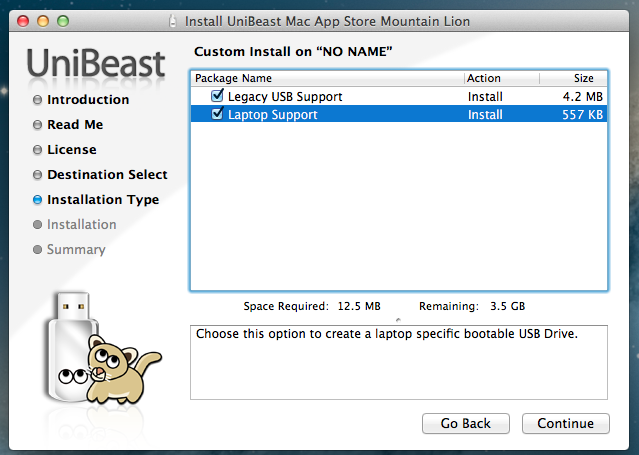Minimize the window with yellow button

click(43, 21)
